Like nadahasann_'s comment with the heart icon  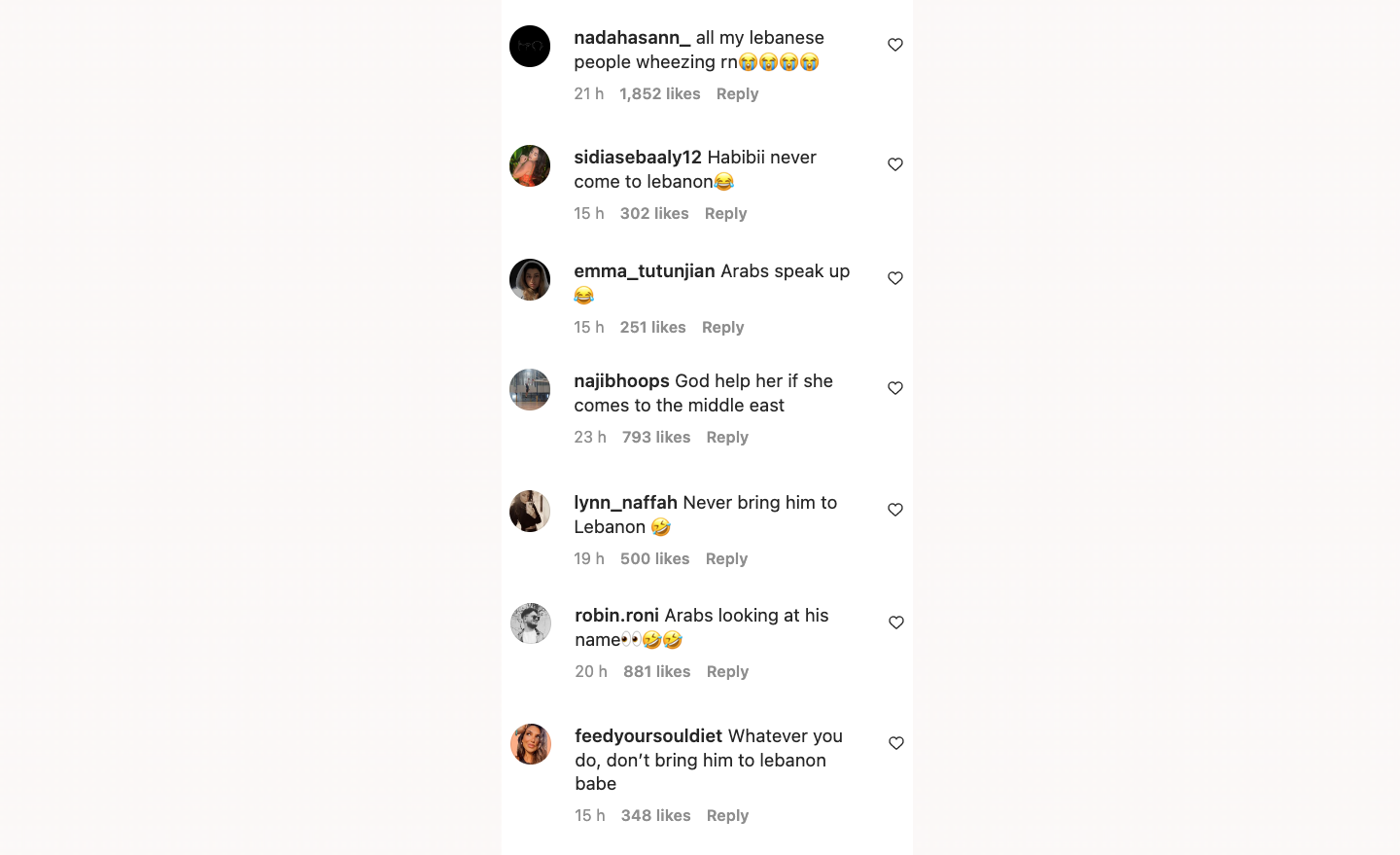tap(894, 44)
